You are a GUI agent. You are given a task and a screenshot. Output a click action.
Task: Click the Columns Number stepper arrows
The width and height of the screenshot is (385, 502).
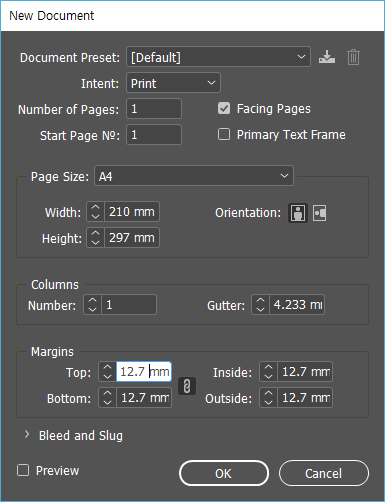click(x=92, y=305)
